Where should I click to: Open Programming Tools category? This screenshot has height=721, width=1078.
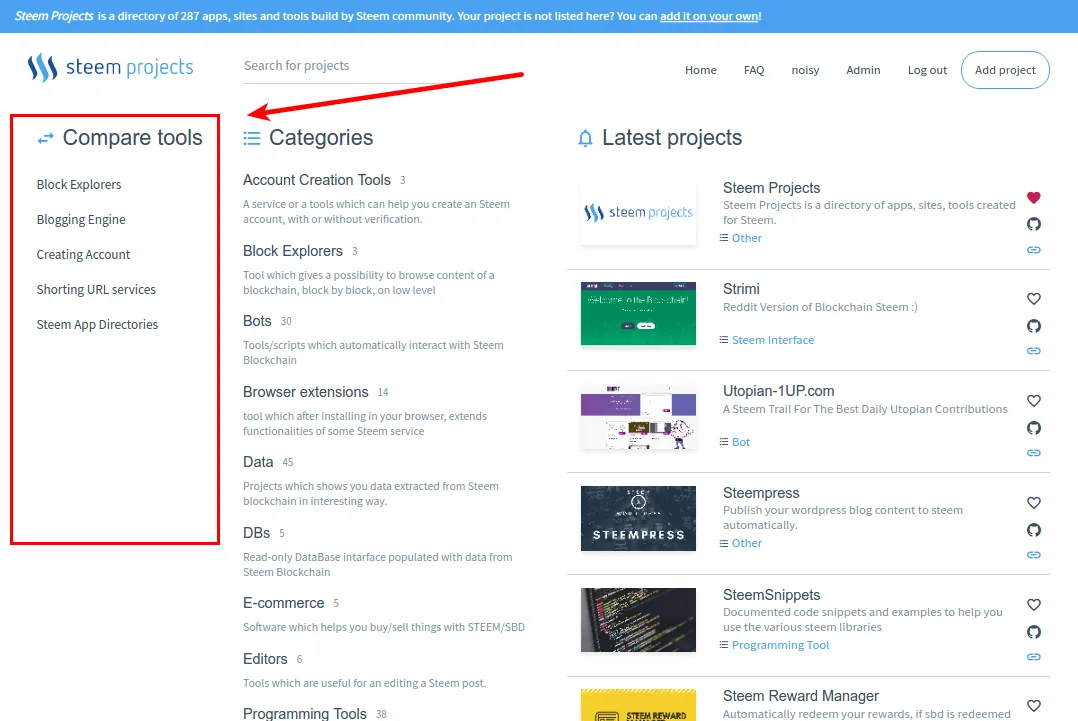coord(305,713)
